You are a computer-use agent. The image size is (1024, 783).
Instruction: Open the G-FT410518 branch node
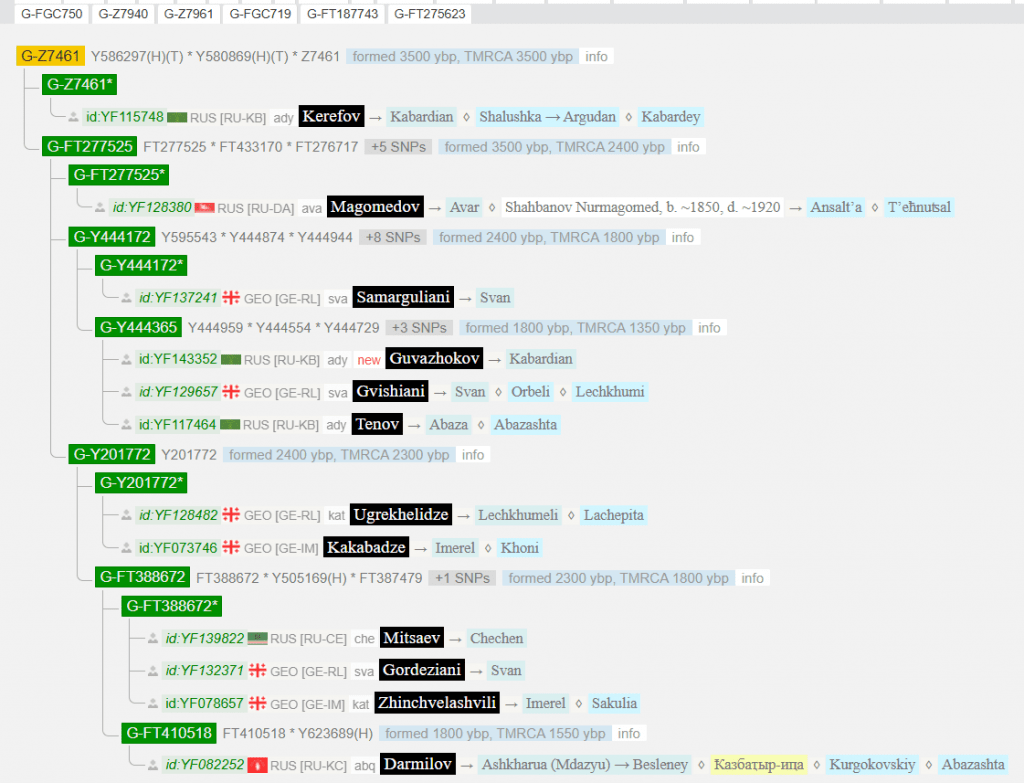coord(168,733)
